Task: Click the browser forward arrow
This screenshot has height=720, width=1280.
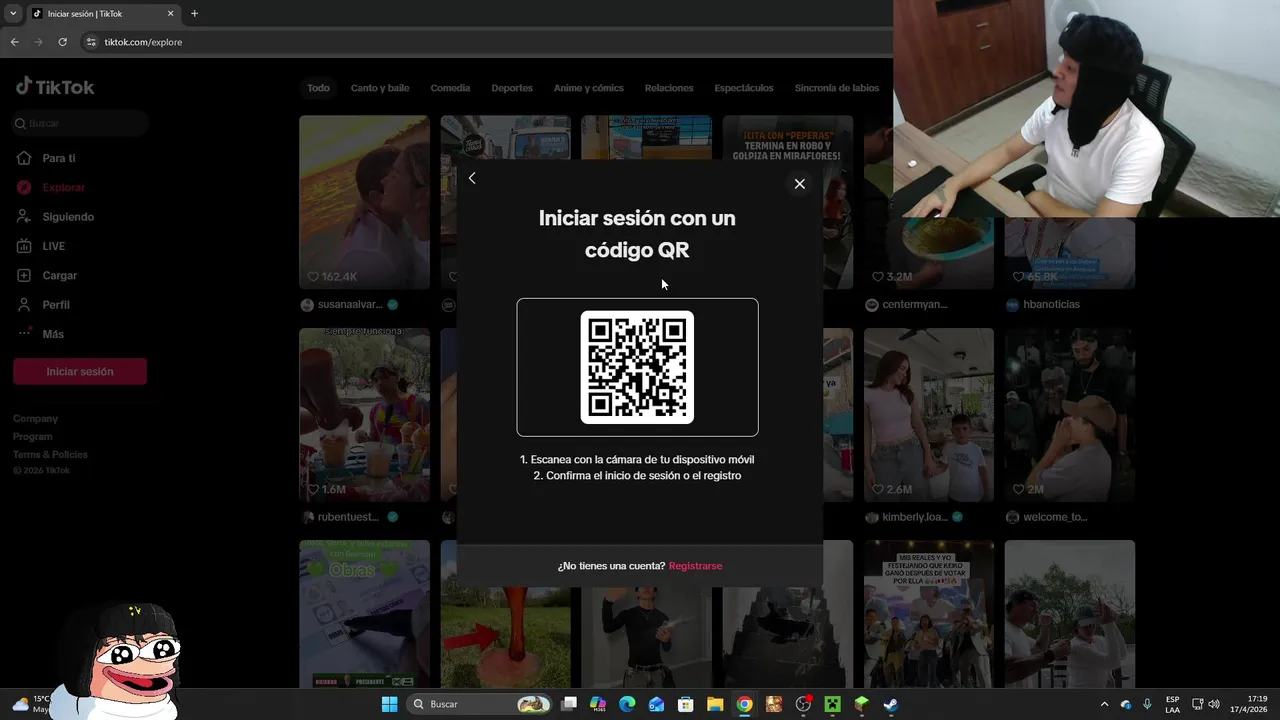Action: (39, 42)
